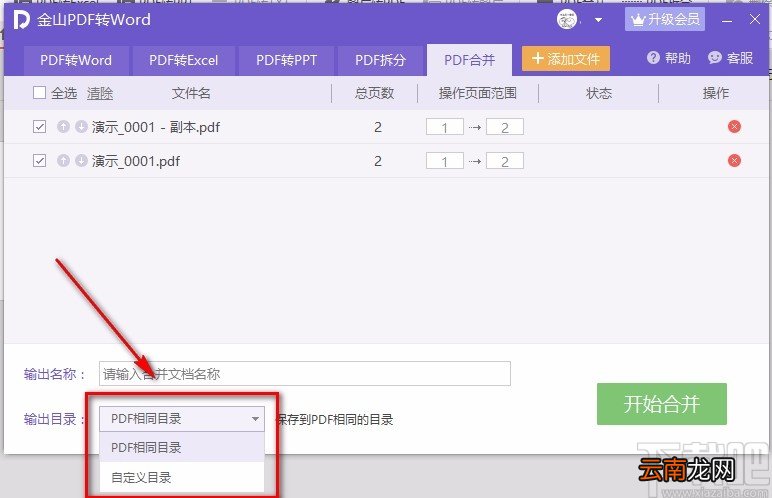Remove 演示_0001 - 副本.pdf with red delete icon
Viewport: 772px width, 498px height.
click(x=734, y=127)
